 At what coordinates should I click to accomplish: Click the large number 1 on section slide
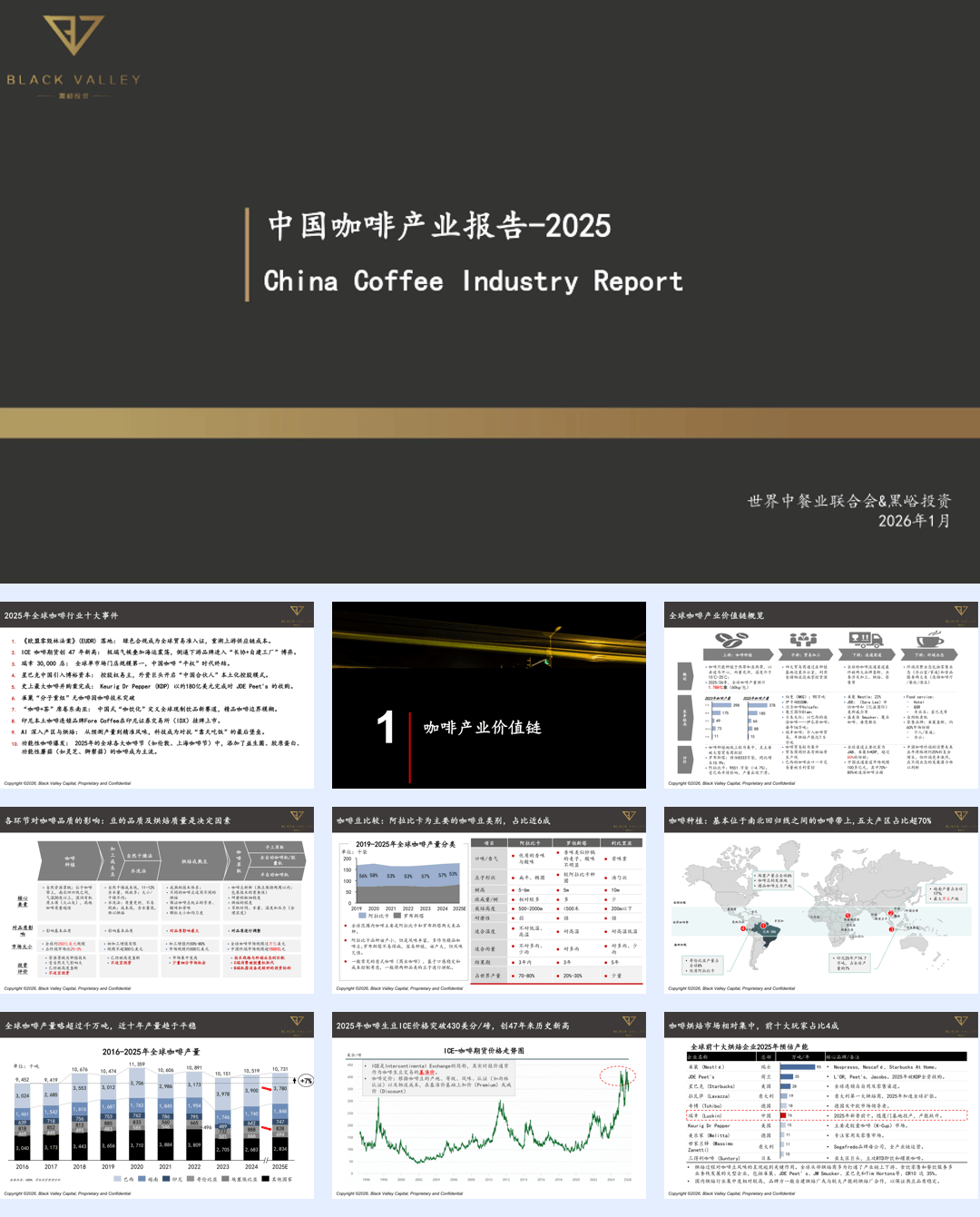(x=386, y=727)
